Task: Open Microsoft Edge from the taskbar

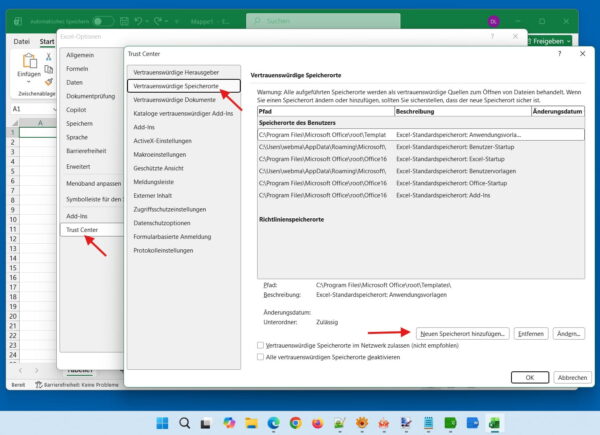Action: coord(273,423)
